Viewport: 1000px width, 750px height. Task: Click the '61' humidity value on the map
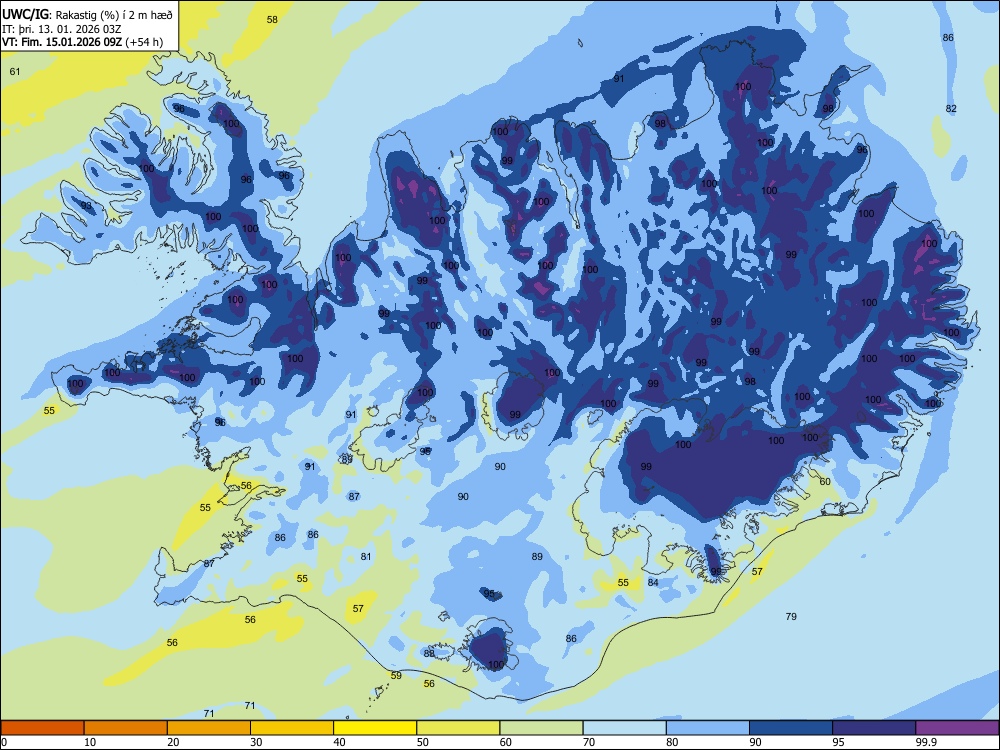15,71
